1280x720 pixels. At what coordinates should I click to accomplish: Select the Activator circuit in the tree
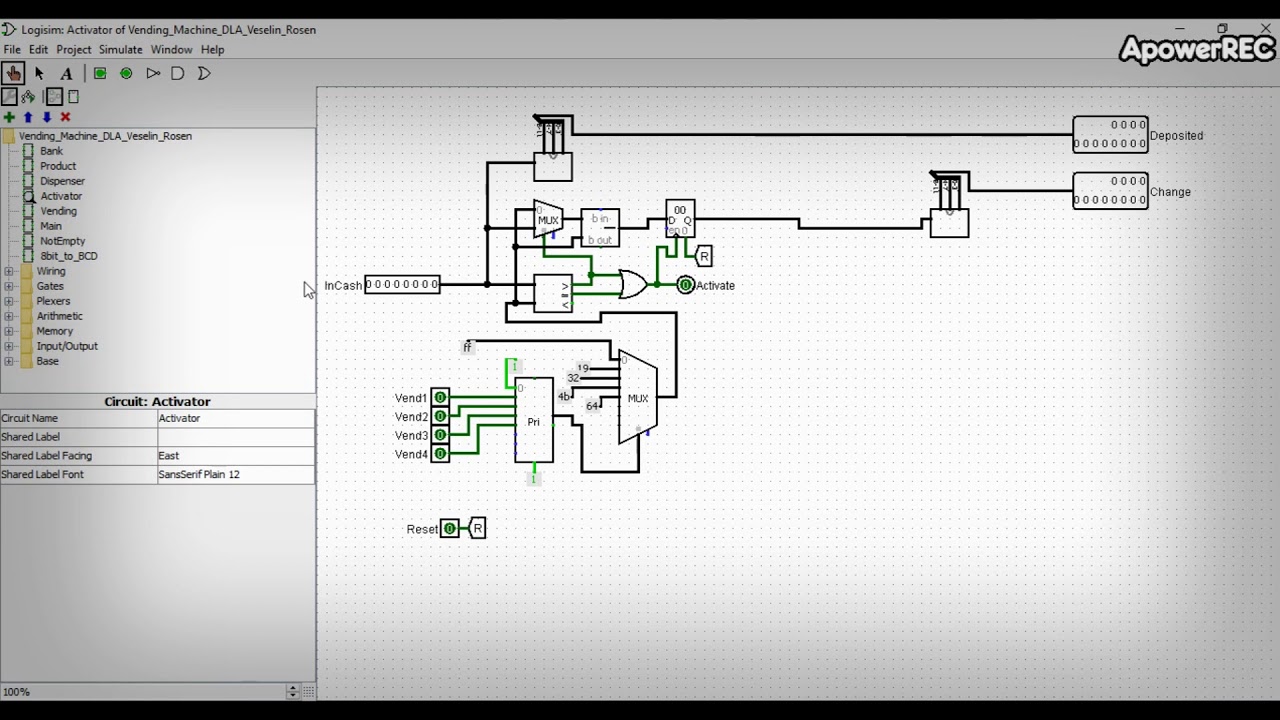[60, 196]
